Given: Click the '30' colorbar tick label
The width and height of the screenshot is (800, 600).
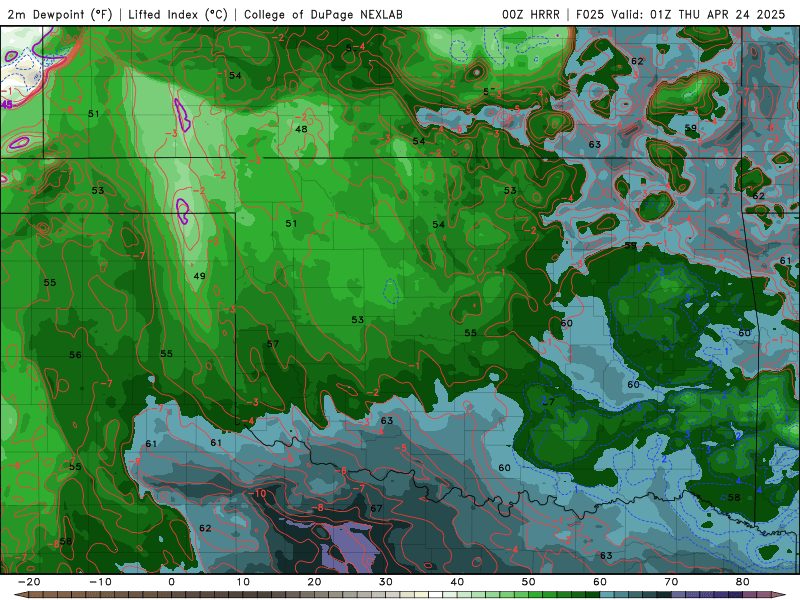Looking at the screenshot, I should click(x=386, y=582).
